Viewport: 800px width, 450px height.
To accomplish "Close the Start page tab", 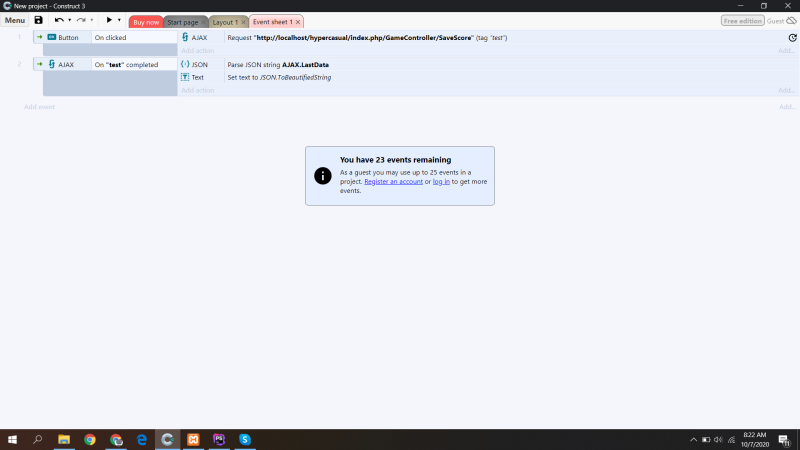I will 203,22.
